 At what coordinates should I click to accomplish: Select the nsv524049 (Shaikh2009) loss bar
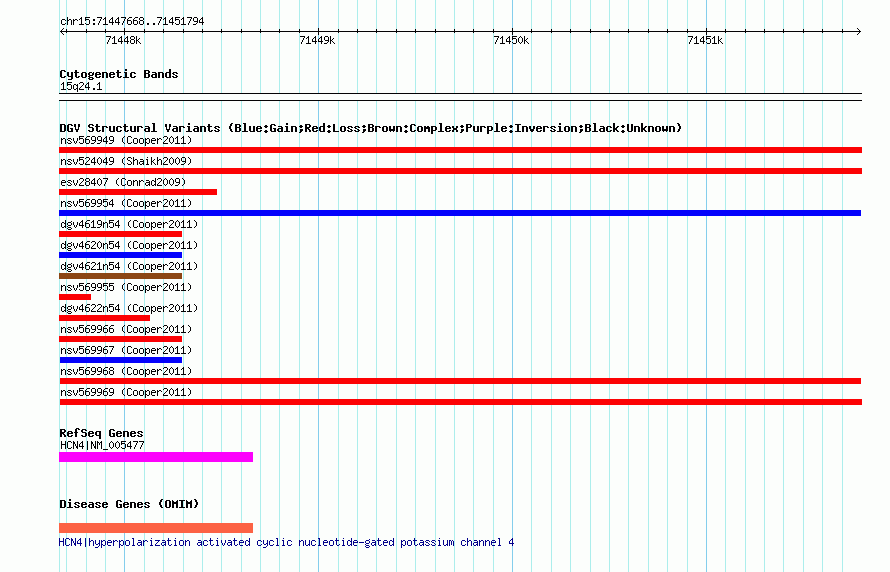tap(460, 171)
